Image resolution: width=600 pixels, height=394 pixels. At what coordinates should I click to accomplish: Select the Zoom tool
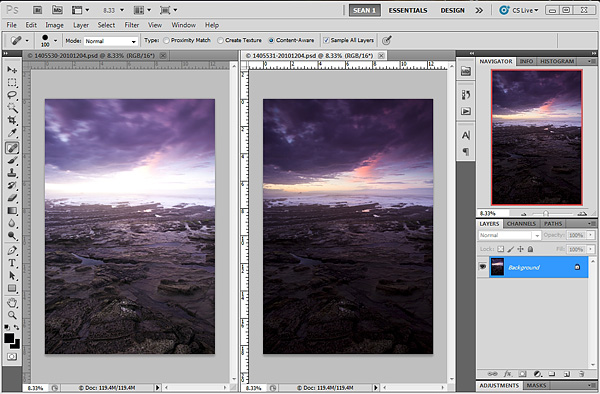point(12,316)
